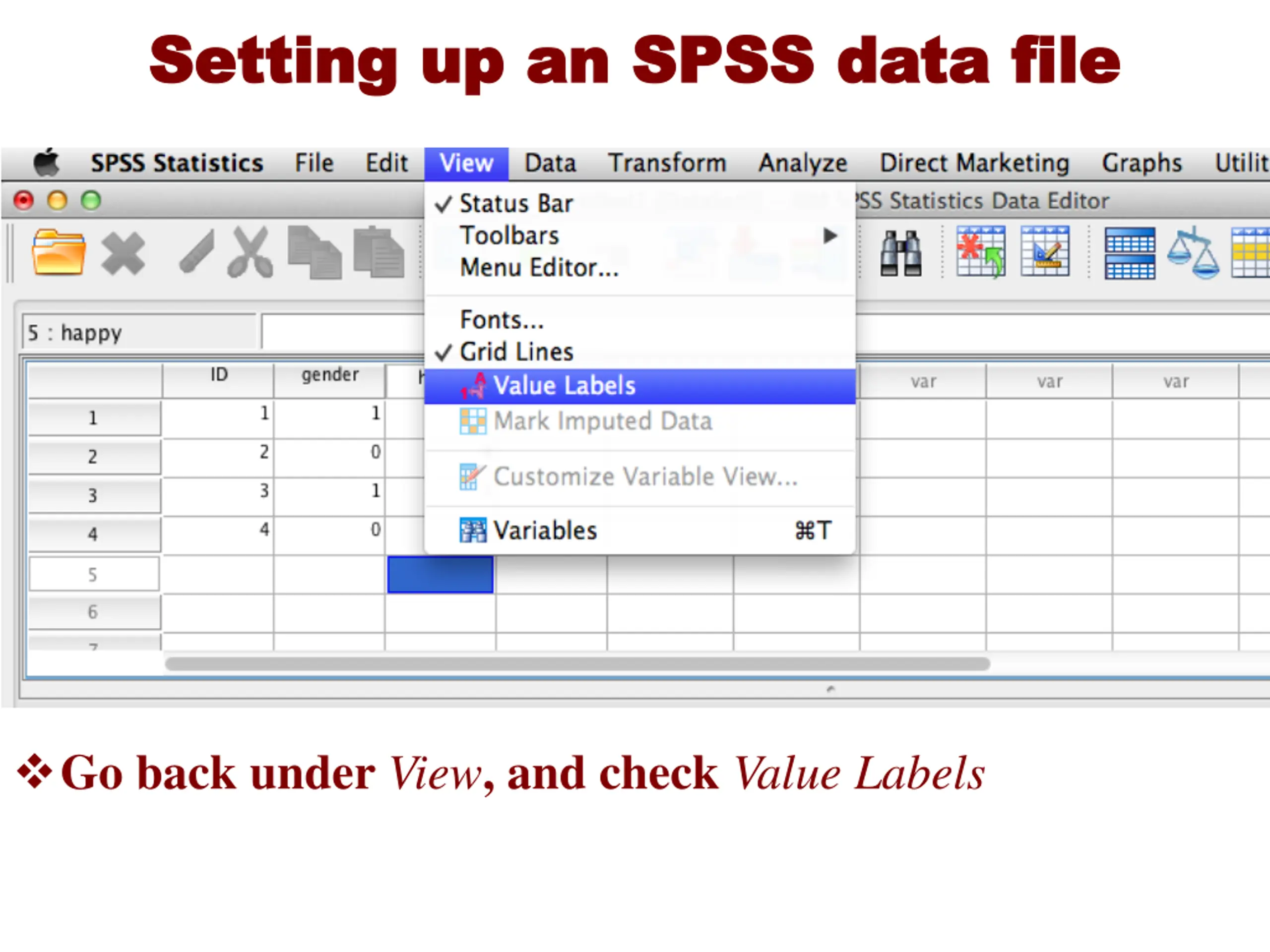Check Value Labels in View menu
Image resolution: width=1270 pixels, height=952 pixels.
point(639,386)
